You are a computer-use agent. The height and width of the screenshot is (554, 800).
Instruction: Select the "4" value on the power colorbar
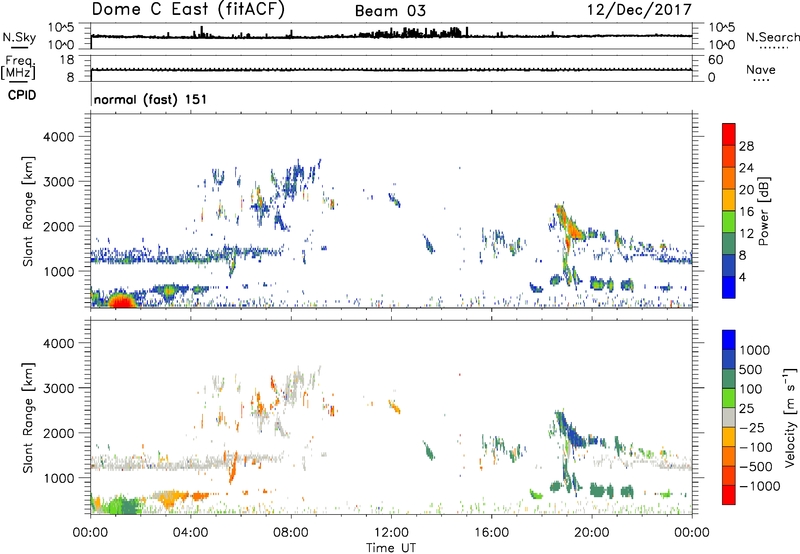742,277
